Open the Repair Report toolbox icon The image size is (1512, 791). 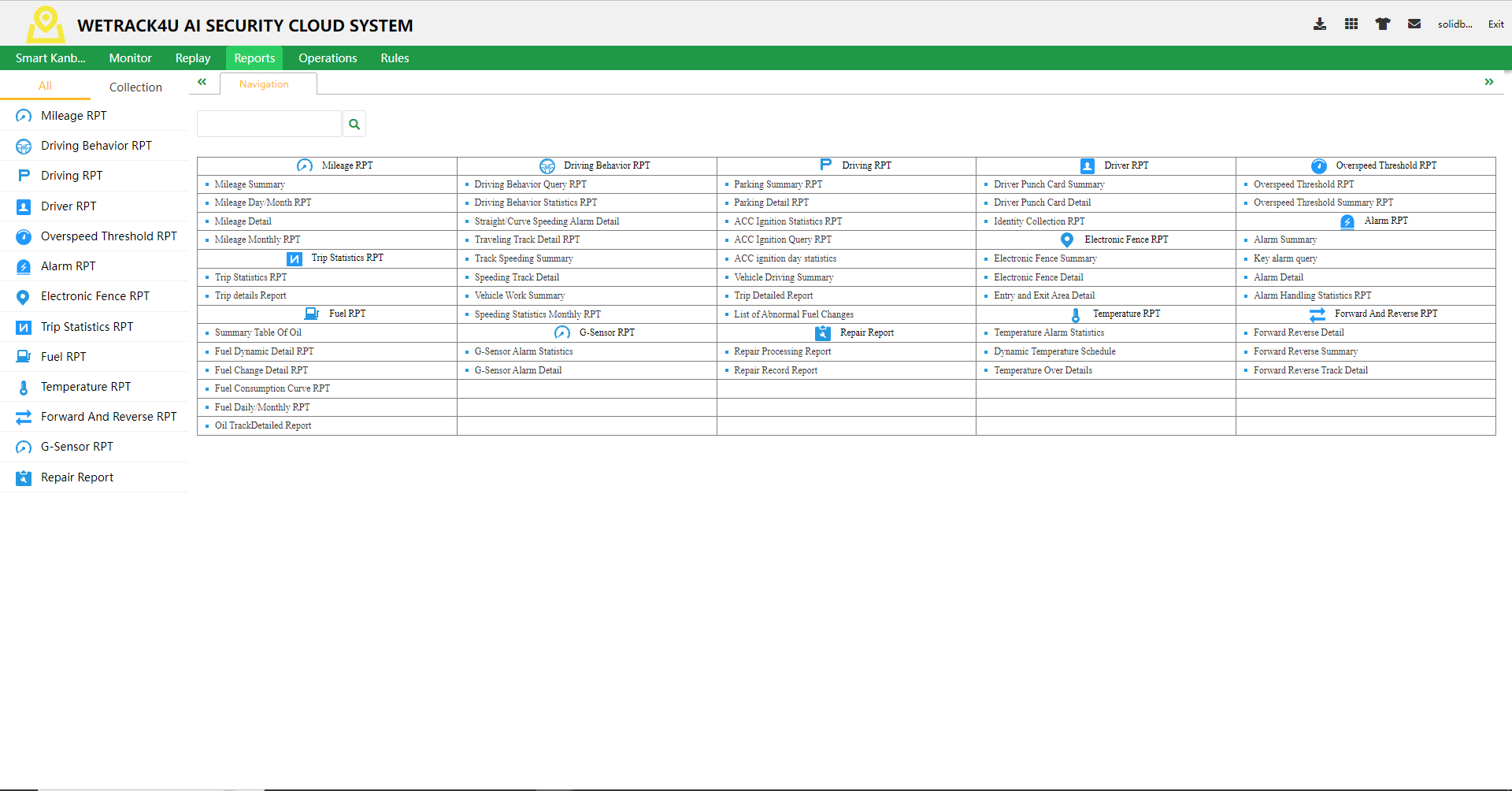pos(23,477)
